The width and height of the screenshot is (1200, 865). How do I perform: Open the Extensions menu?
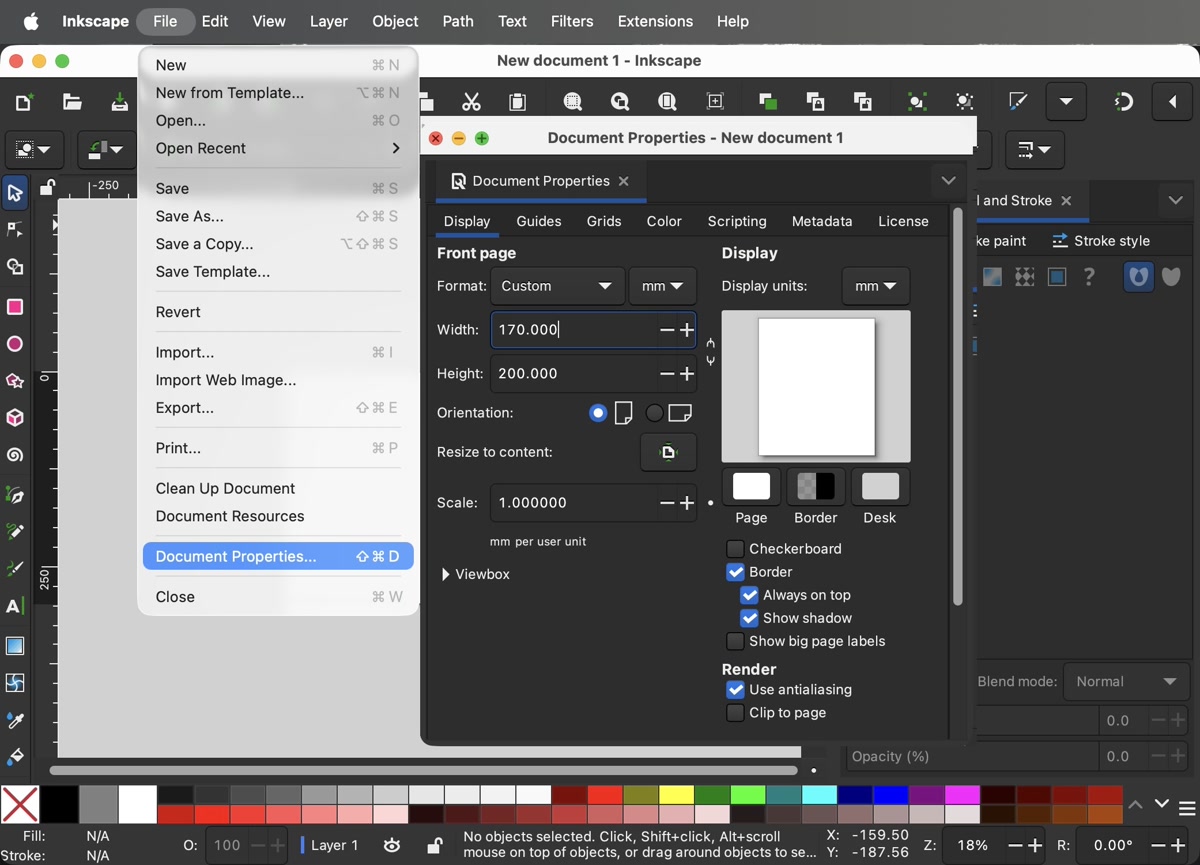point(655,21)
